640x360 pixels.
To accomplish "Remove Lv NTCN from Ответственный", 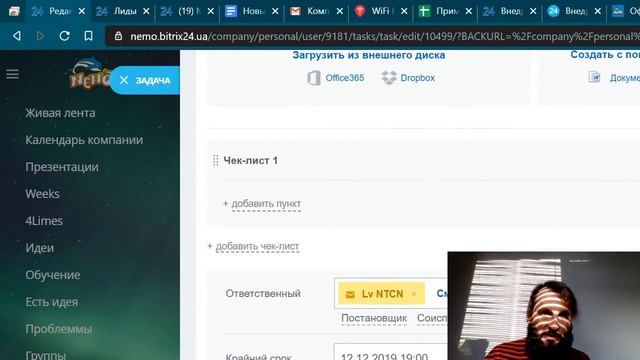I will 414,294.
